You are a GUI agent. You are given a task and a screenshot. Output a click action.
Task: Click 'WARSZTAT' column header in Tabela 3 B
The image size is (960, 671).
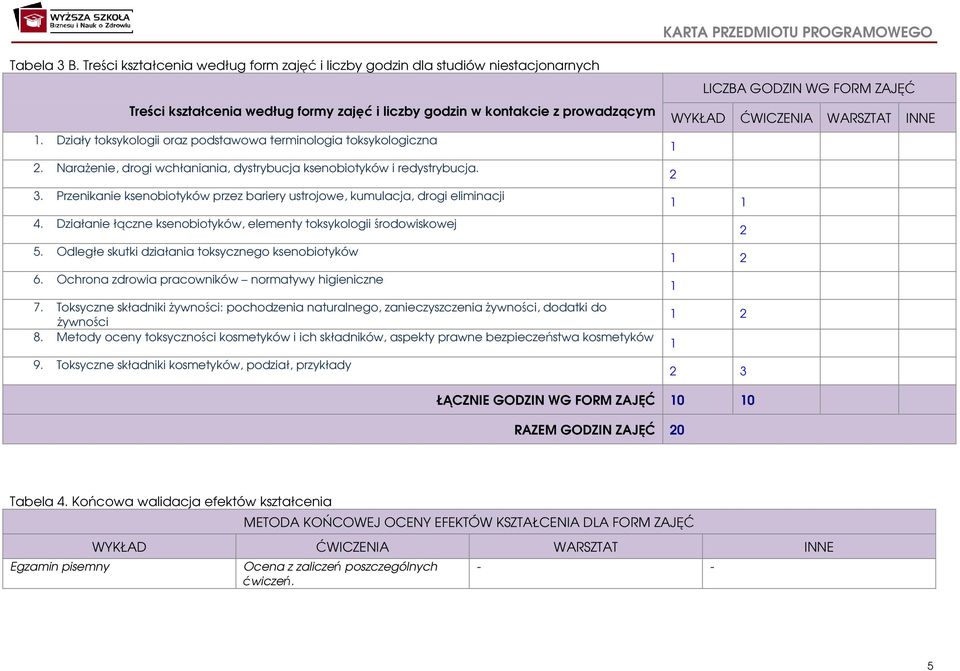point(858,118)
